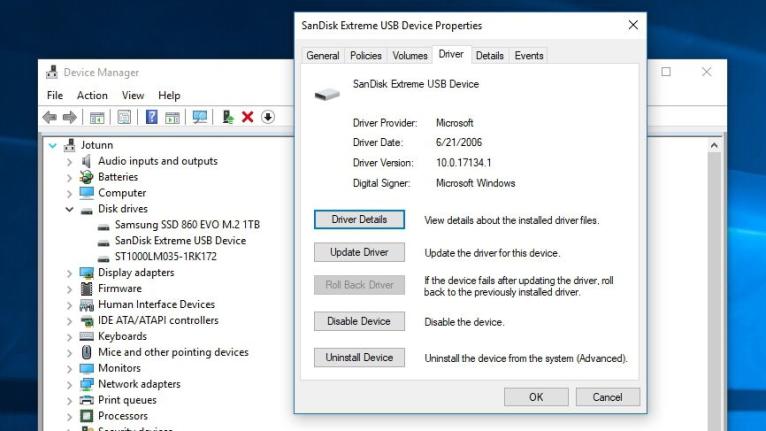766x431 pixels.
Task: Click the SanDisk drive icon in Properties dialog
Action: [327, 94]
